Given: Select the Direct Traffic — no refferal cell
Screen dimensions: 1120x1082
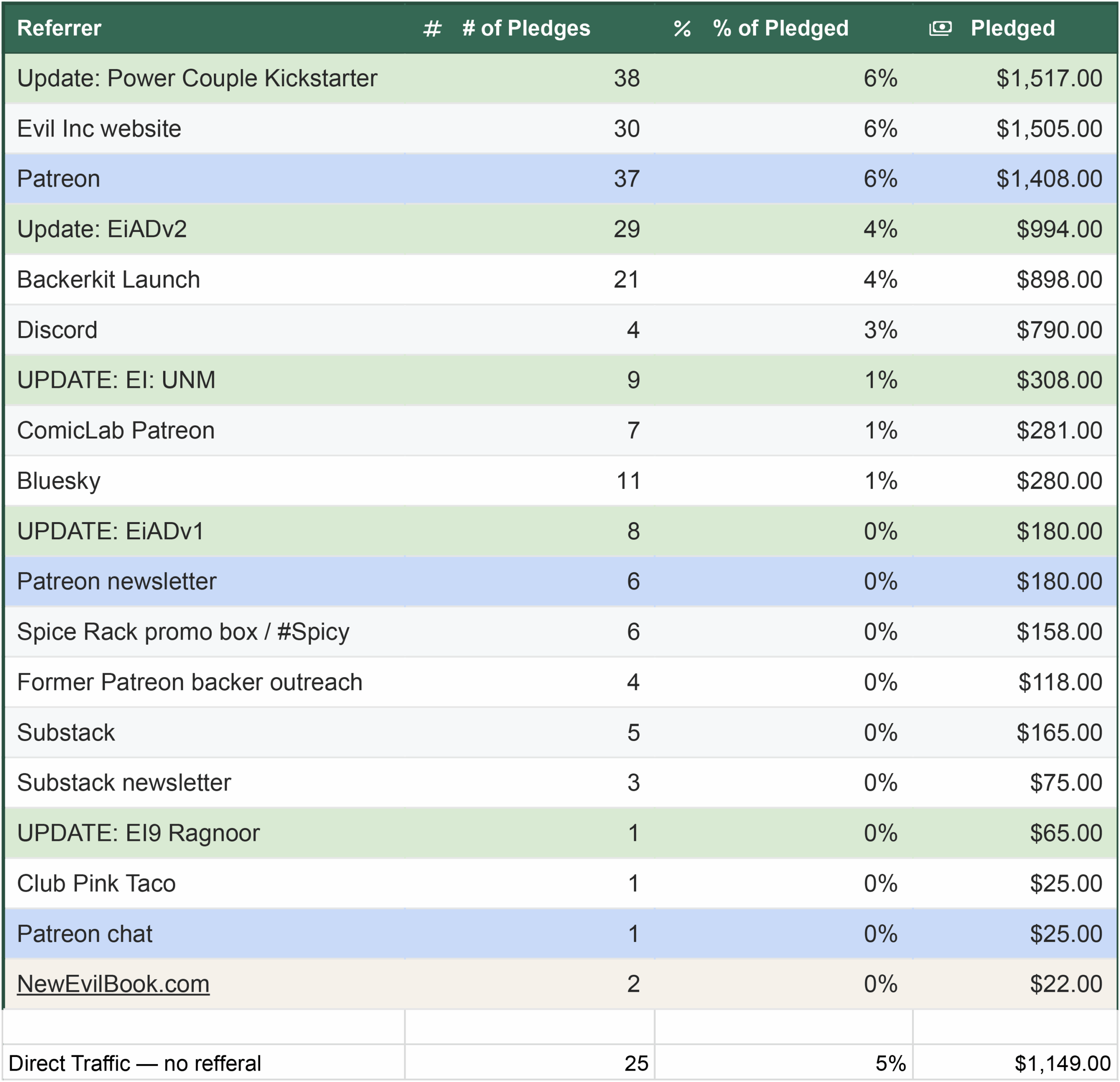Looking at the screenshot, I should coord(135,1063).
